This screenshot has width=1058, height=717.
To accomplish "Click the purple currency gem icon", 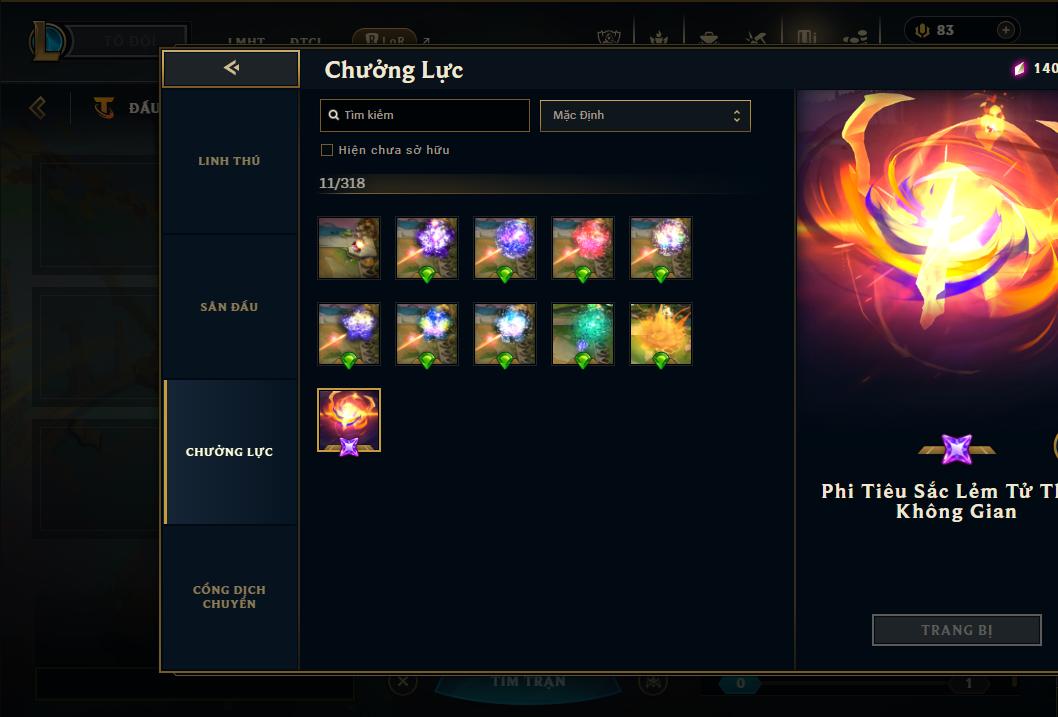I will pyautogui.click(x=1019, y=68).
